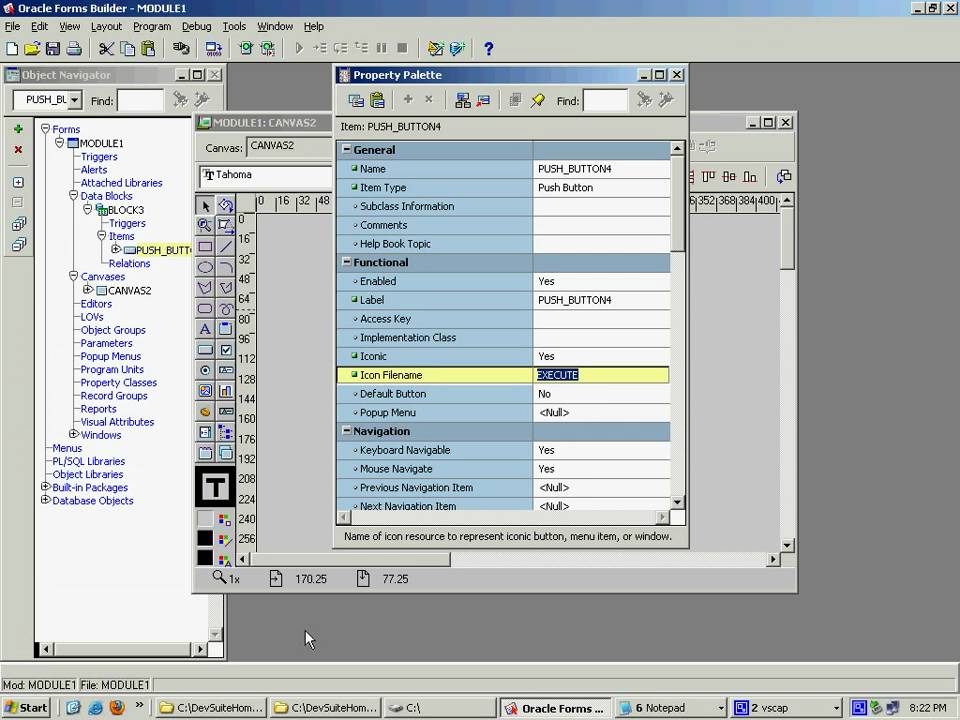Click the Connect database plug icon
960x720 pixels.
[181, 48]
